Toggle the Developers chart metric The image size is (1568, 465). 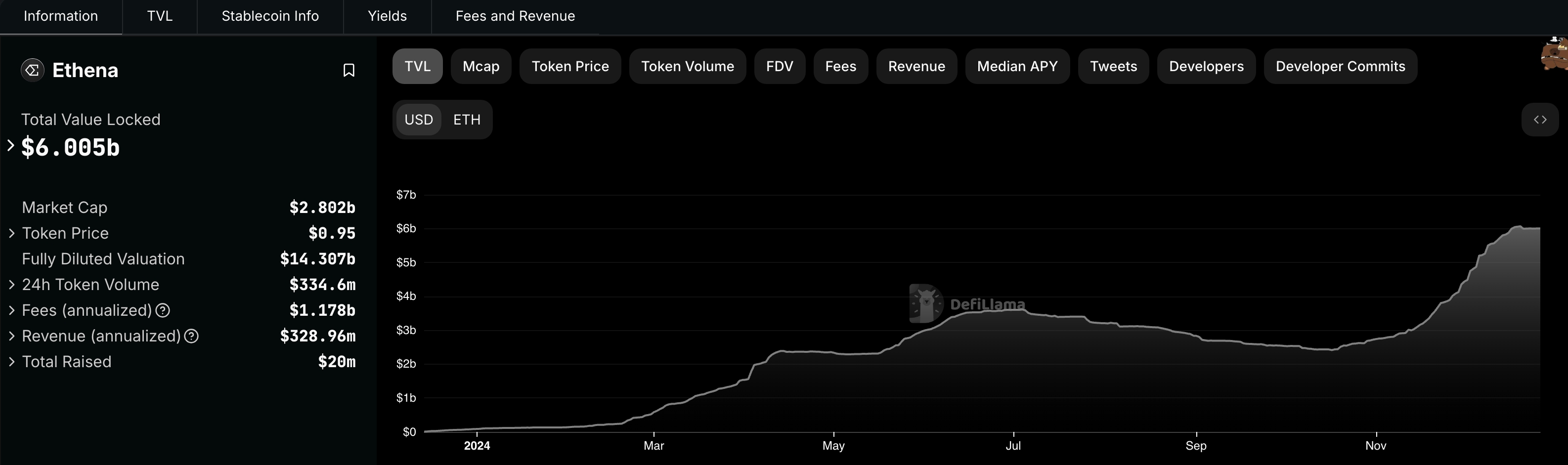1207,66
